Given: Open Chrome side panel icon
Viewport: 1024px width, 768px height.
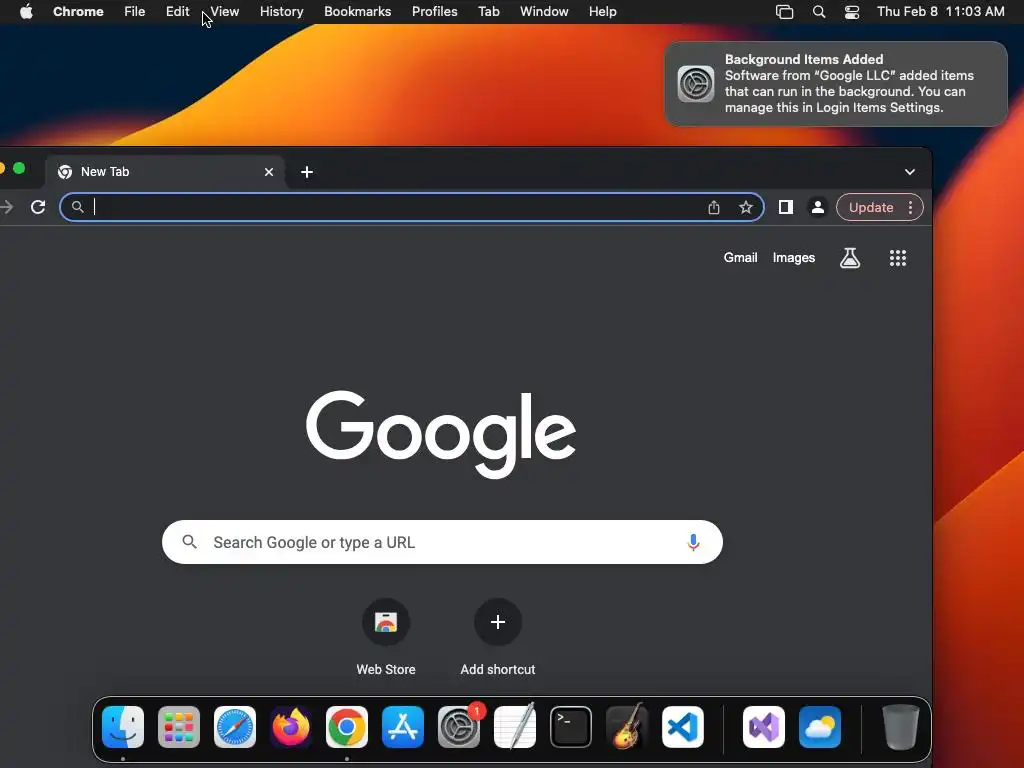Looking at the screenshot, I should [786, 207].
